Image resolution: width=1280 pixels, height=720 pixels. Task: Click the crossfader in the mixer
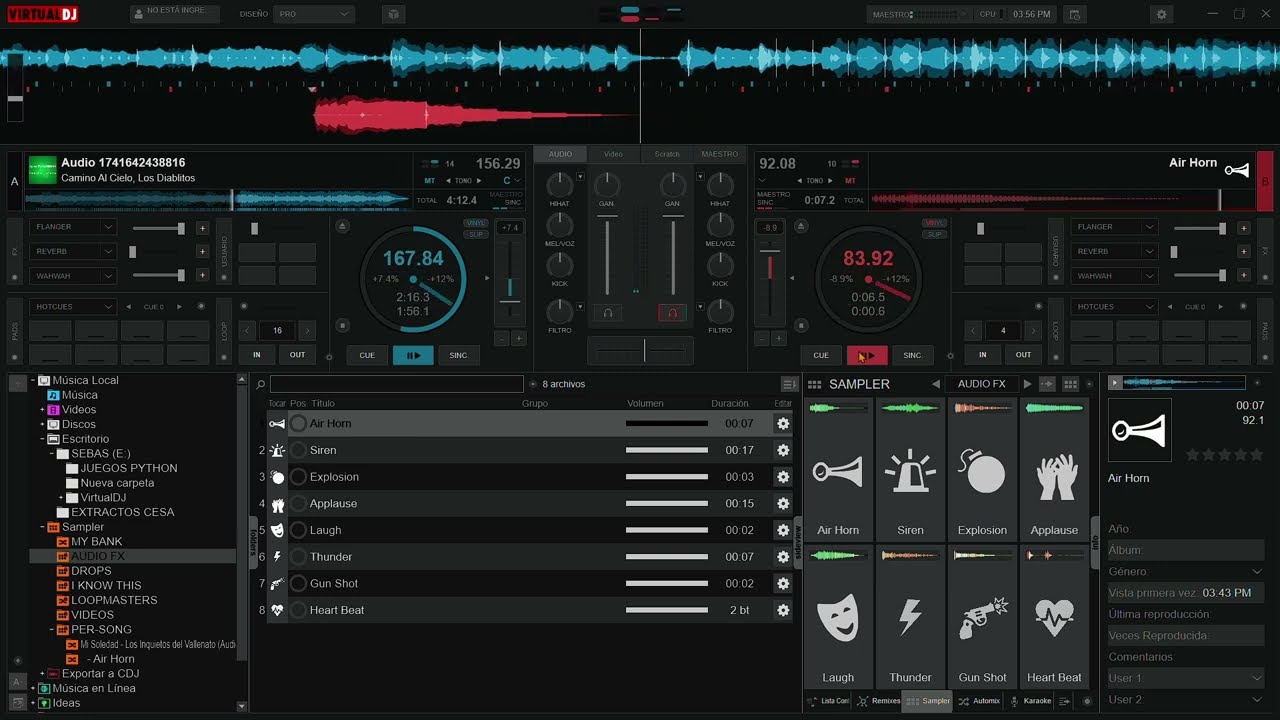pyautogui.click(x=640, y=351)
